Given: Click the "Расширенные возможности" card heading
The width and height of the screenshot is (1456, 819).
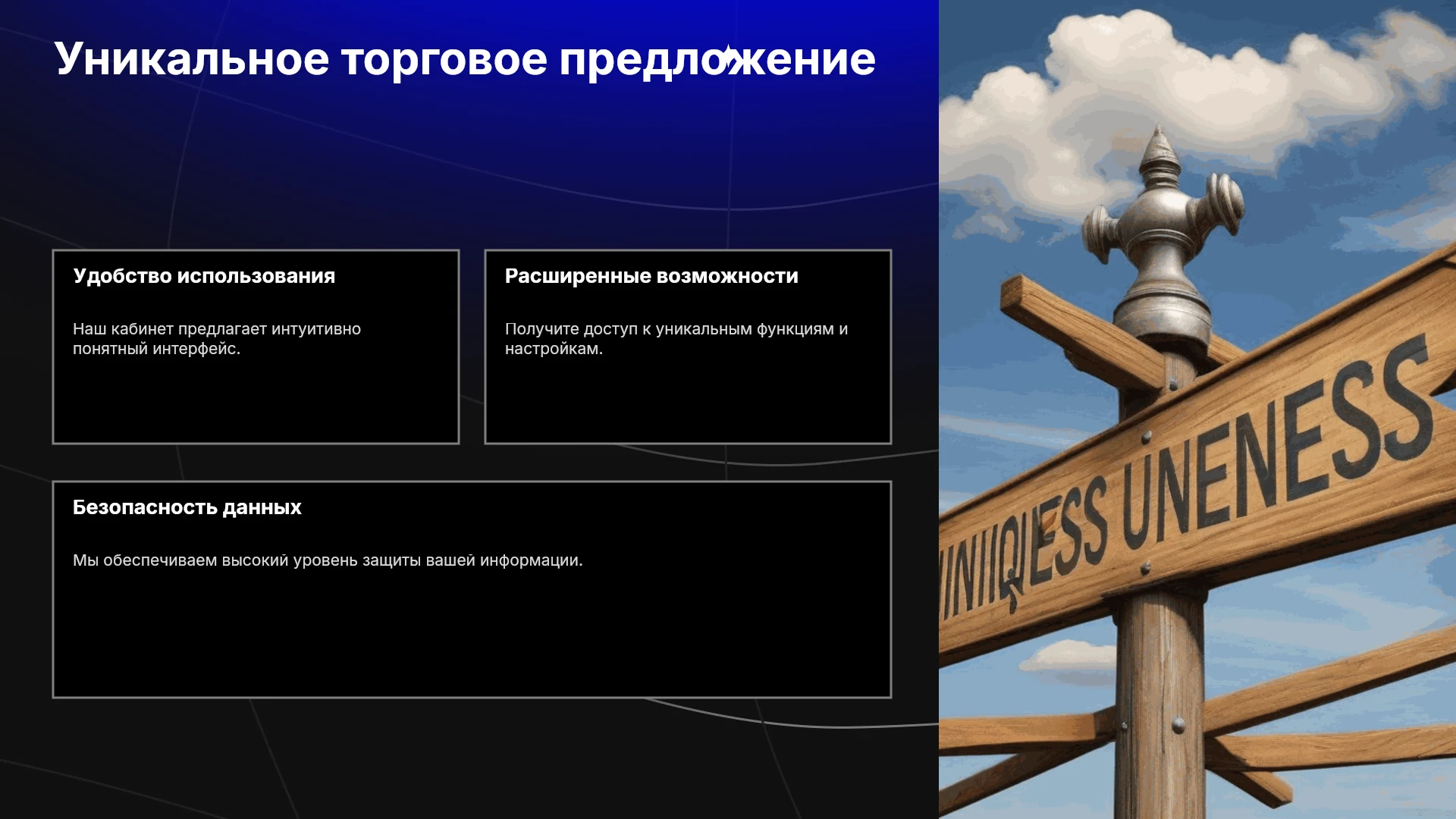Looking at the screenshot, I should 651,276.
